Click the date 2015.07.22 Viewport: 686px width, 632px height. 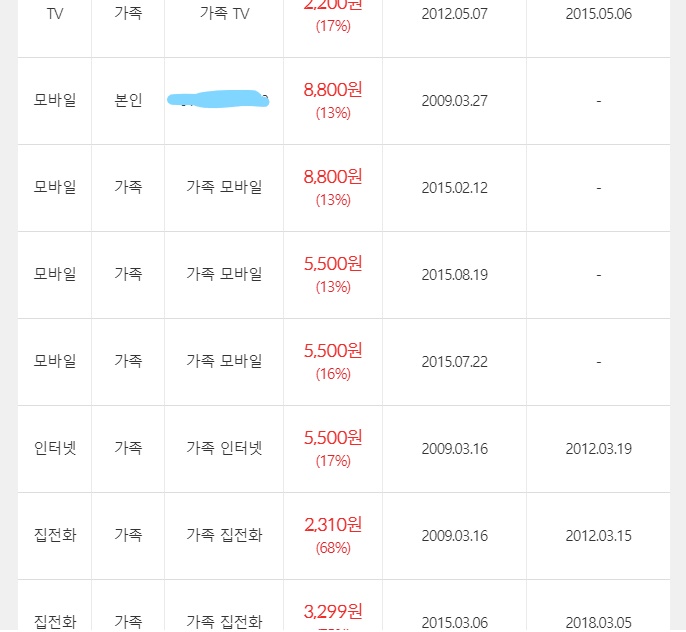click(x=454, y=362)
